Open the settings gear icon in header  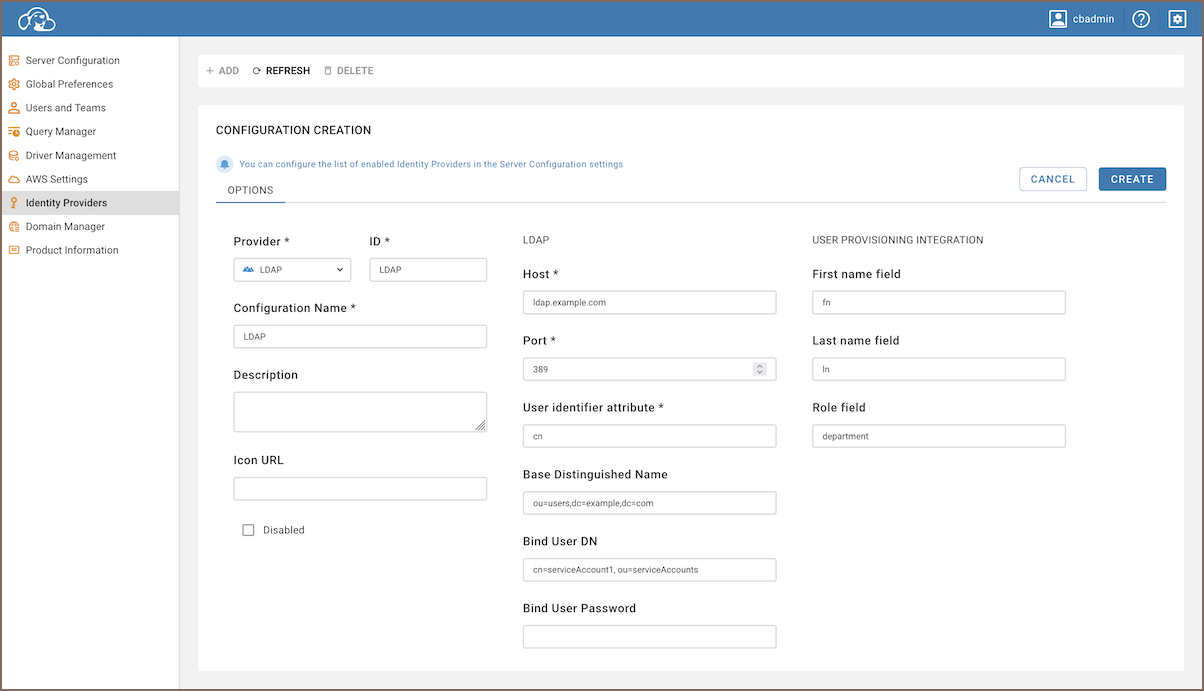point(1177,19)
